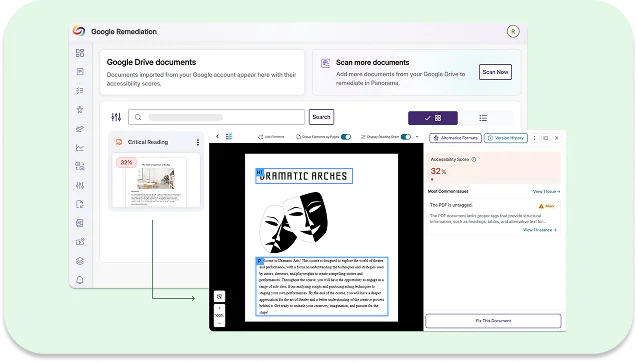Open the Version History tab
This screenshot has height=362, width=637.
pos(506,138)
